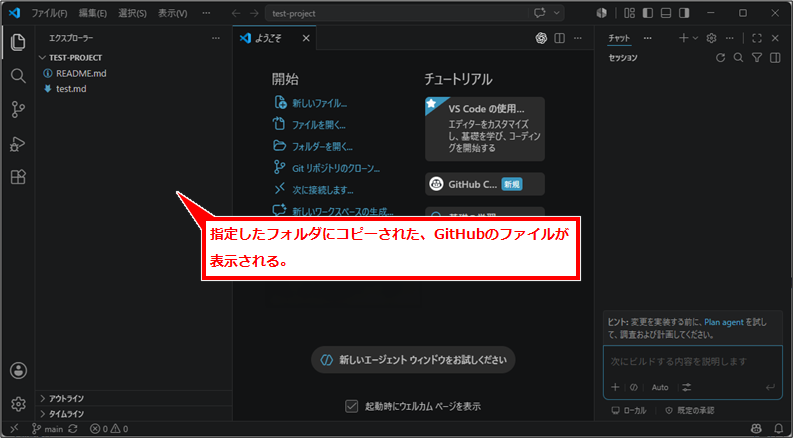
Task: Go forward with the right arrow
Action: click(254, 14)
